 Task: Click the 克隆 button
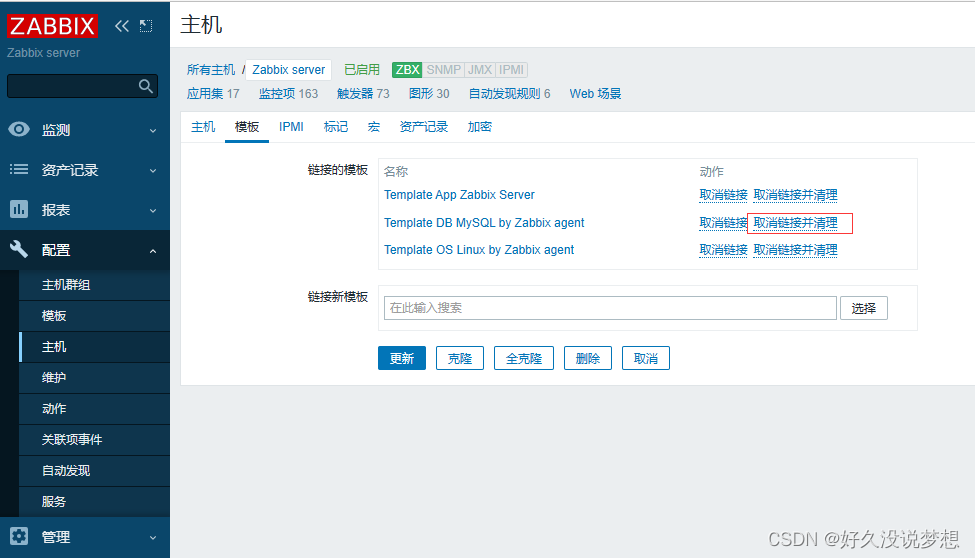coord(460,358)
